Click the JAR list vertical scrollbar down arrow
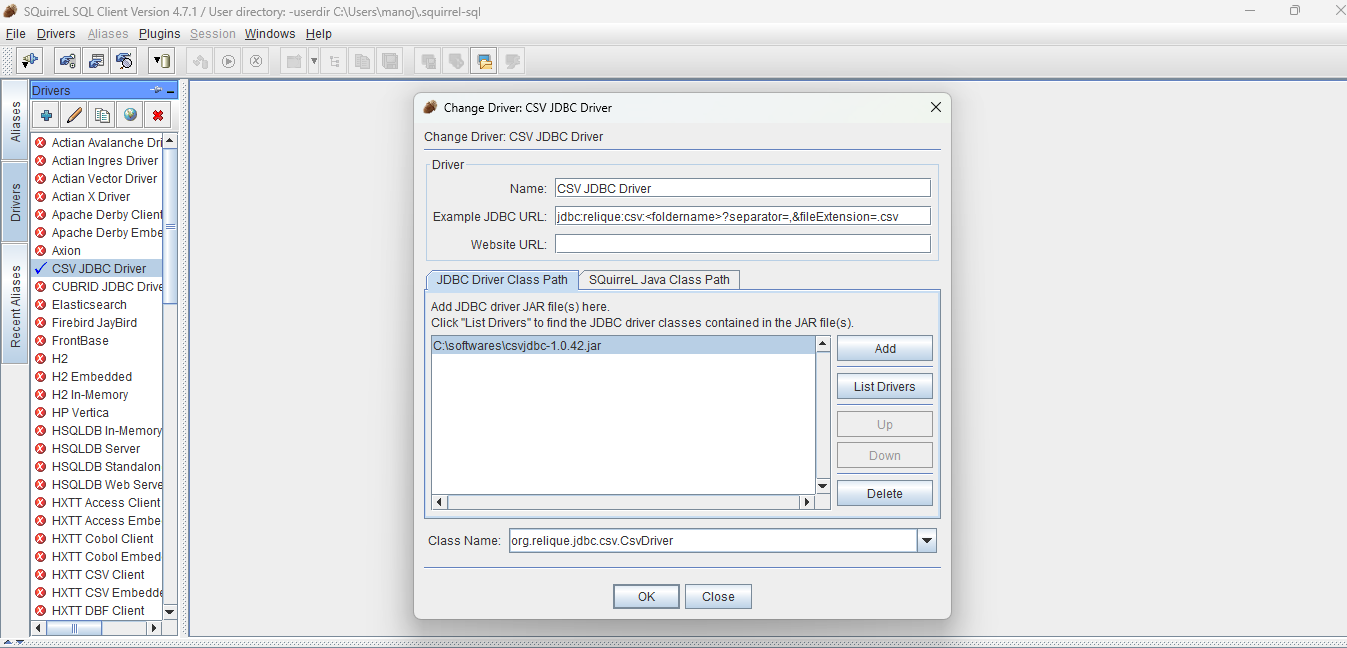The image size is (1347, 648). [823, 486]
